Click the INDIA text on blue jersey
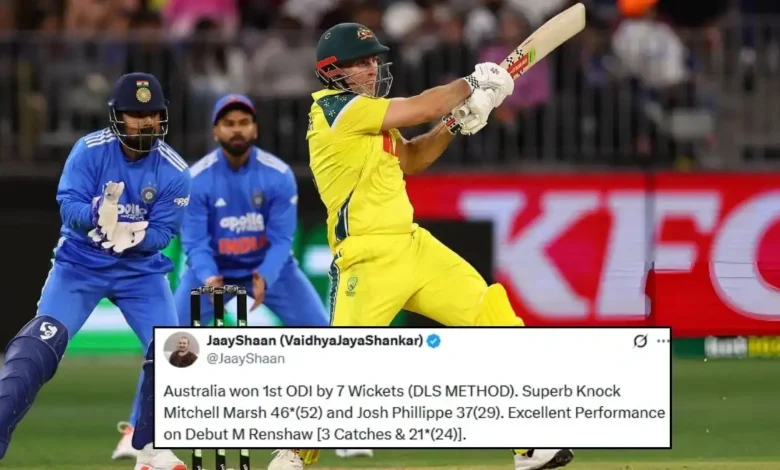This screenshot has width=780, height=470. coord(243,245)
